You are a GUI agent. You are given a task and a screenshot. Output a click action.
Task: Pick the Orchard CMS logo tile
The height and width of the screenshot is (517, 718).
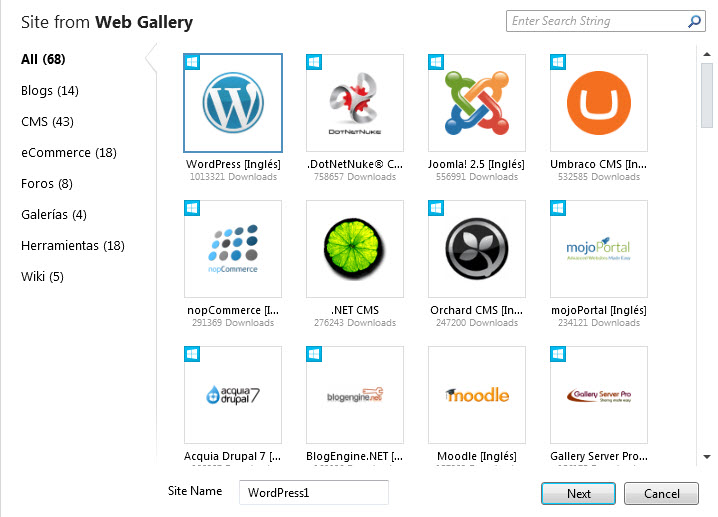click(x=477, y=249)
